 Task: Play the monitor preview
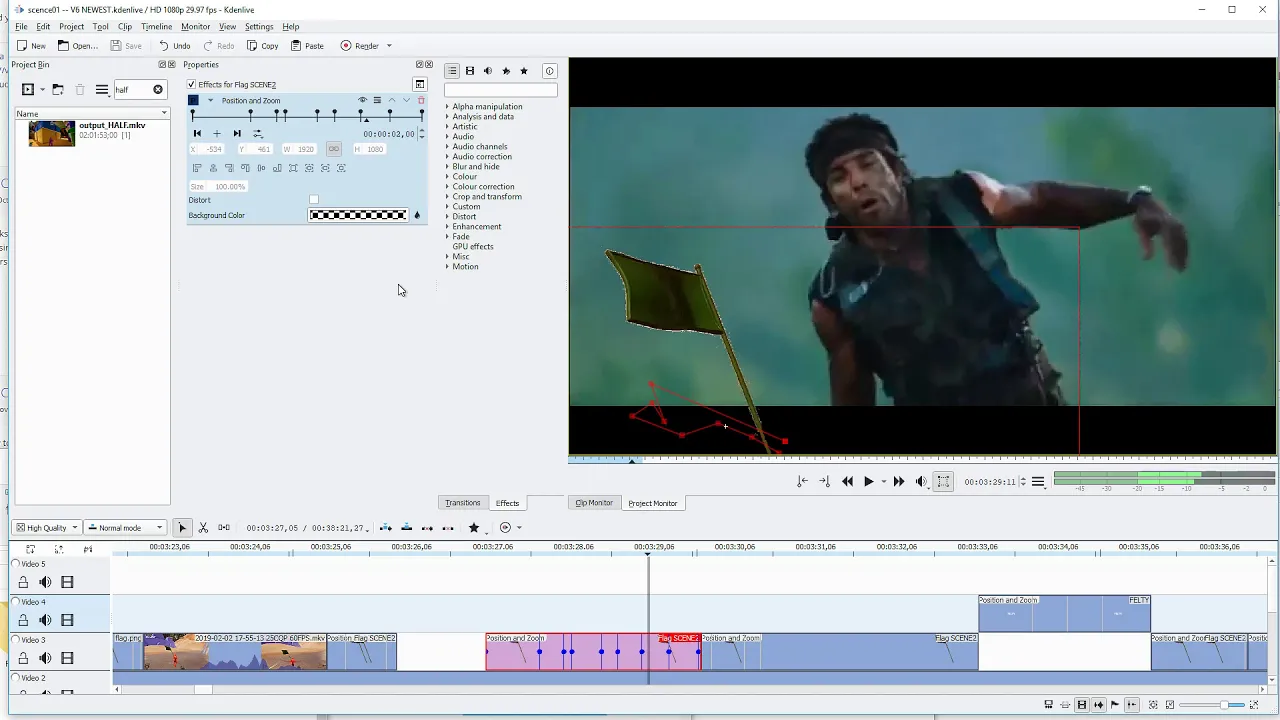coord(868,482)
